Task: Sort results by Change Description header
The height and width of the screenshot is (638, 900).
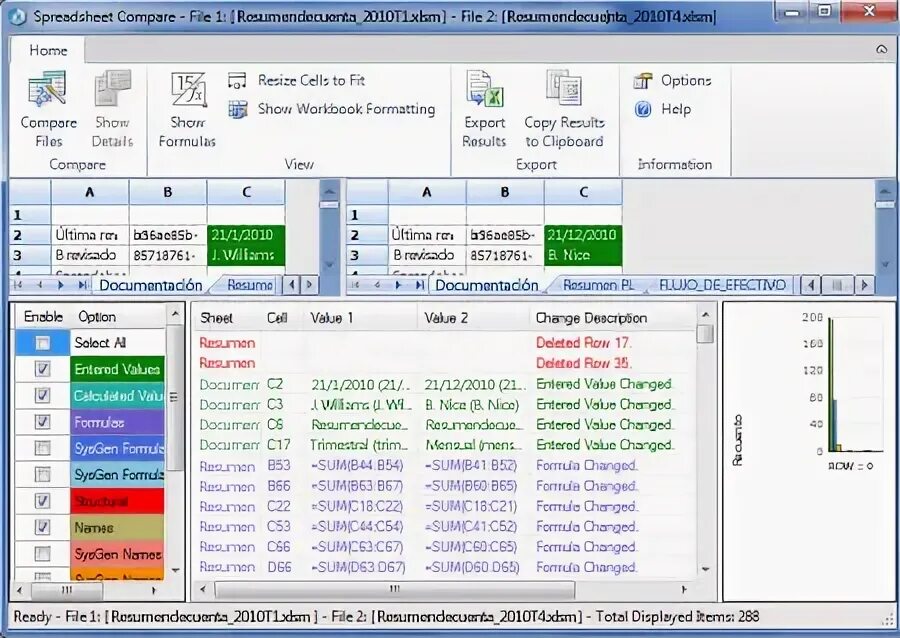Action: coord(613,318)
